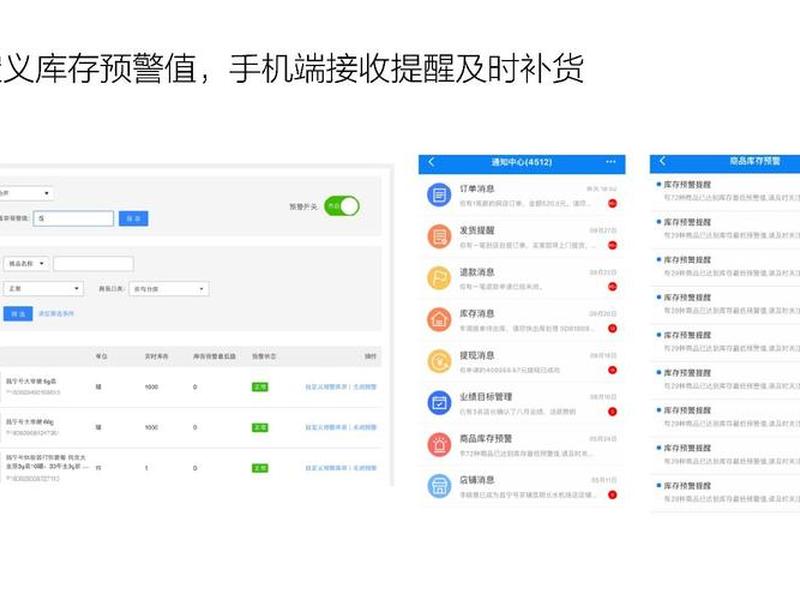The image size is (800, 600).
Task: Tap the red 商品库存预警 alarm icon
Action: coord(439,445)
